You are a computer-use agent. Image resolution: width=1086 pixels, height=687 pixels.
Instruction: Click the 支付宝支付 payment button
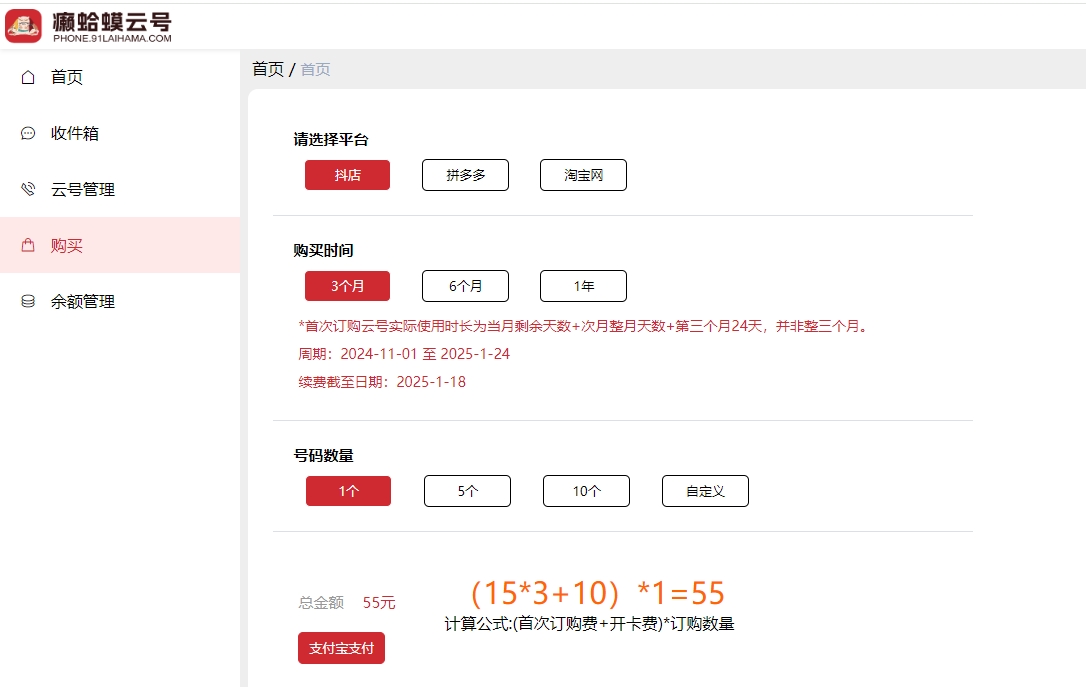(341, 648)
